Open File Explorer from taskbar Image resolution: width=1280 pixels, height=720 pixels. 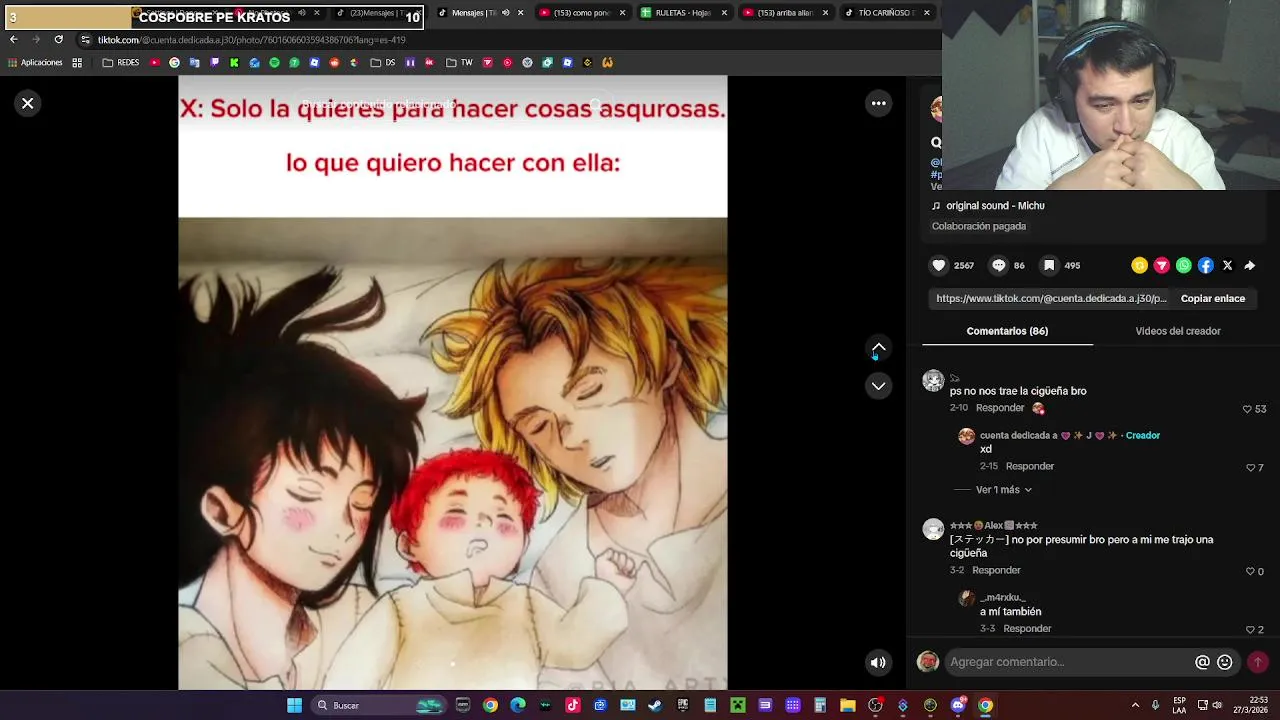click(x=848, y=705)
